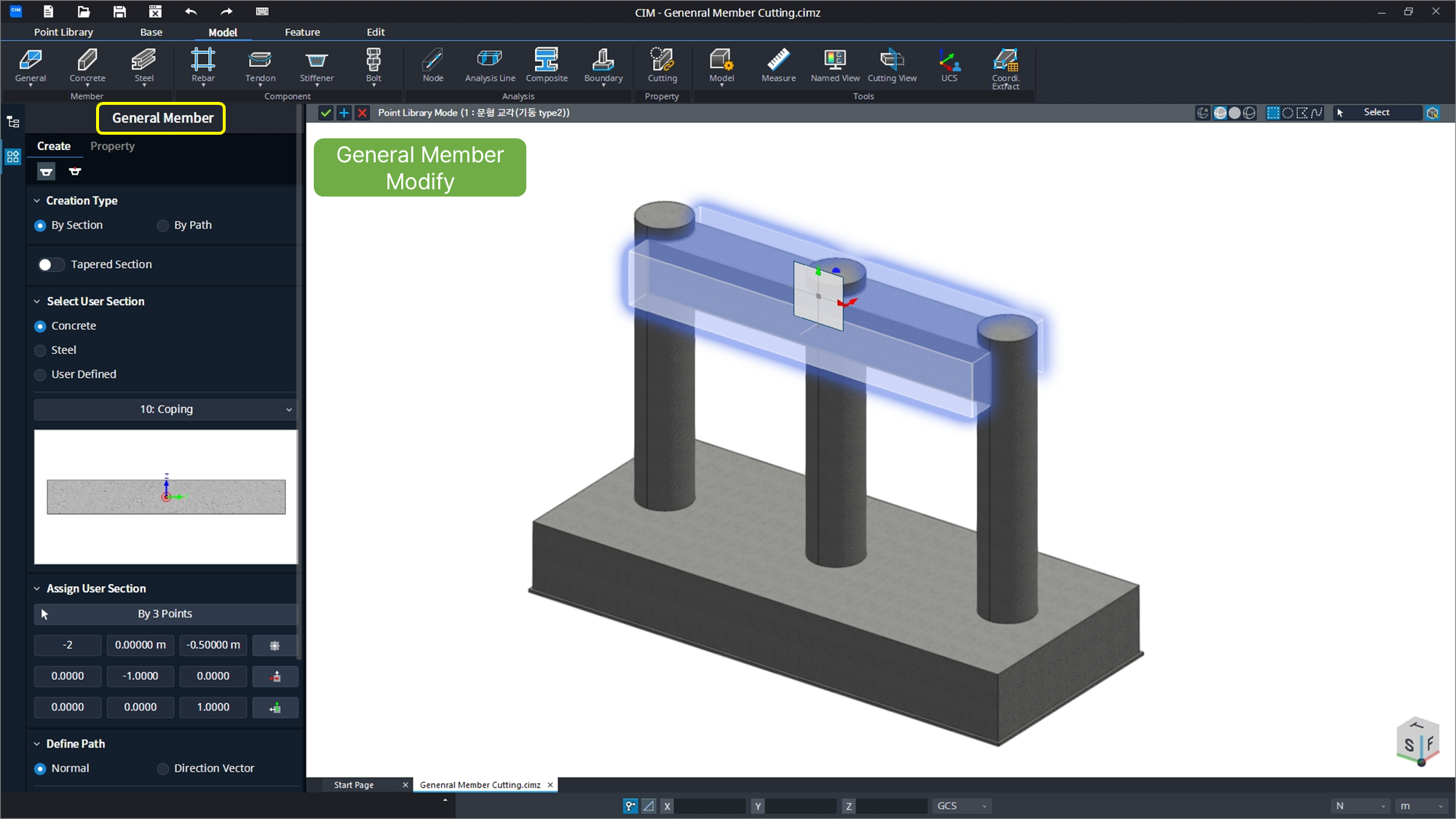Open the 10: Coping section dropdown
This screenshot has width=1456, height=819.
(x=165, y=409)
